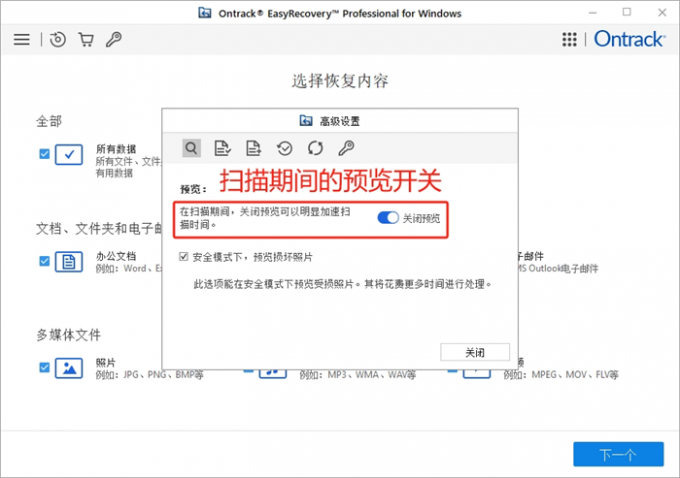
Task: Open the file list with checkmark tab
Action: (222, 148)
